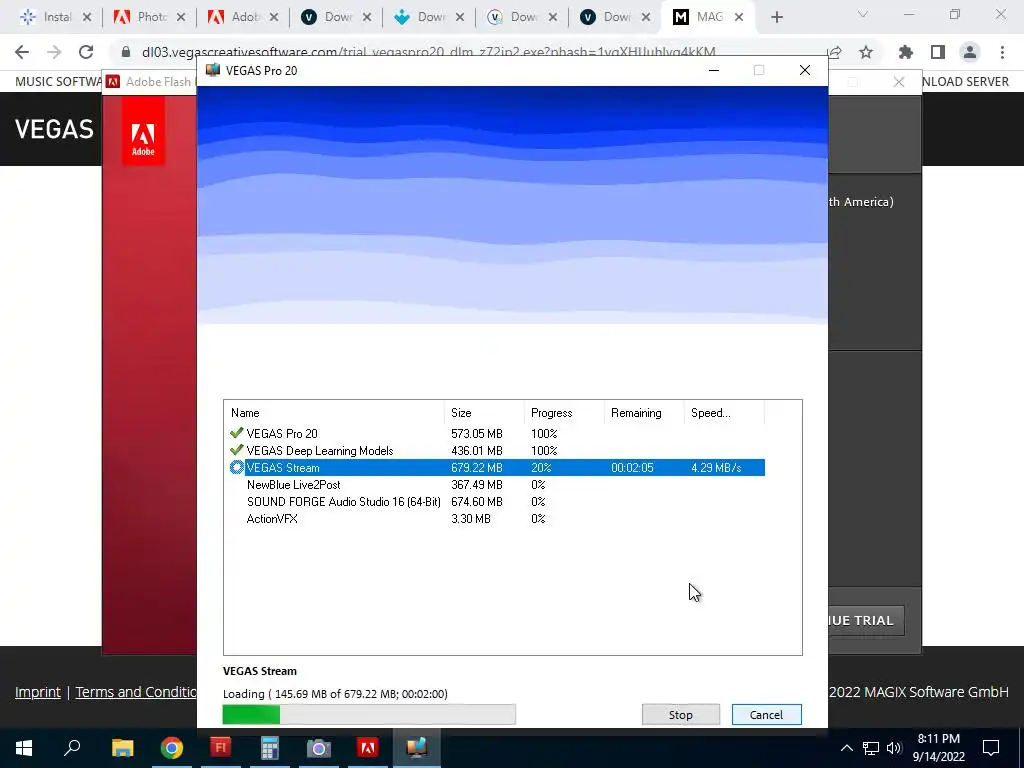Click the VEGAS logo on webpage

coord(54,129)
